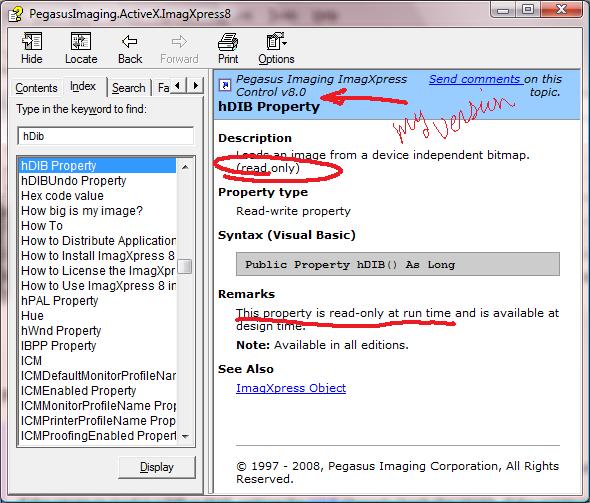Click the index list scroll down arrow
Viewport: 590px width, 503px height.
(x=185, y=436)
